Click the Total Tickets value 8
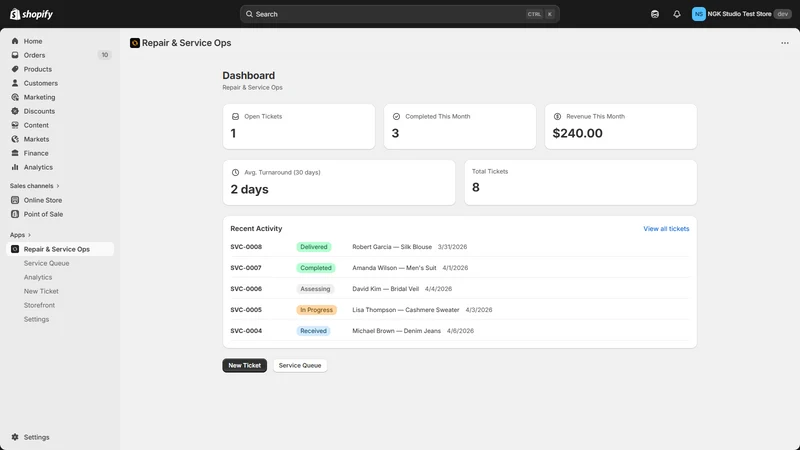 coord(476,187)
